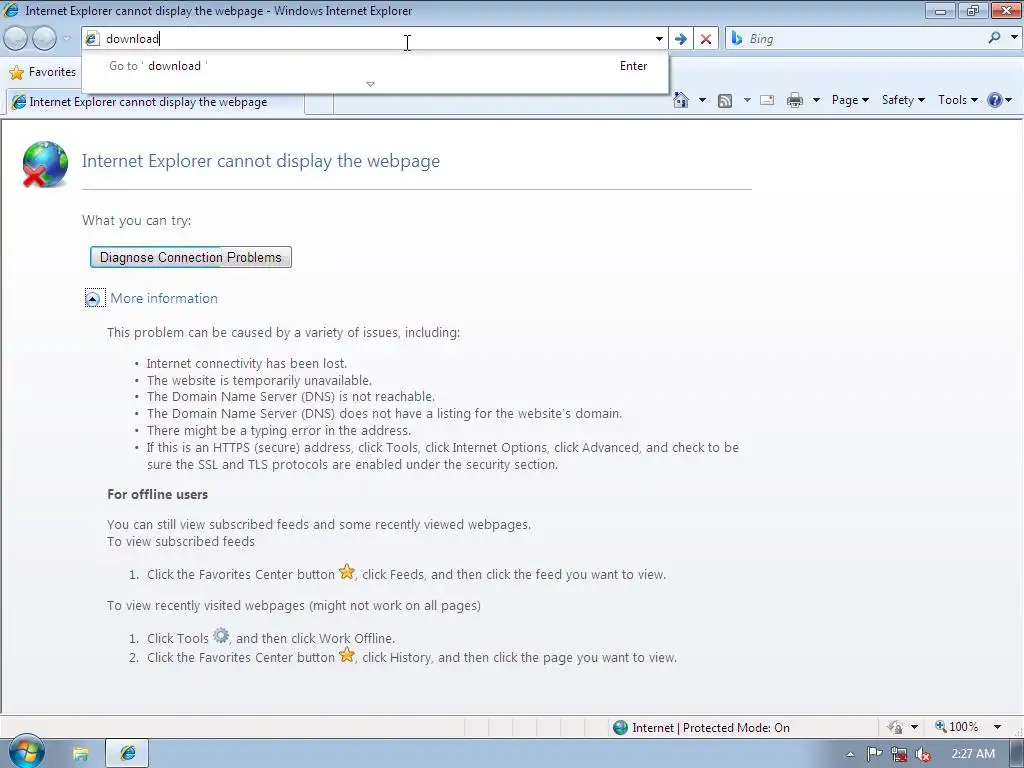Click the Back navigation button
The image size is (1024, 768).
point(16,39)
